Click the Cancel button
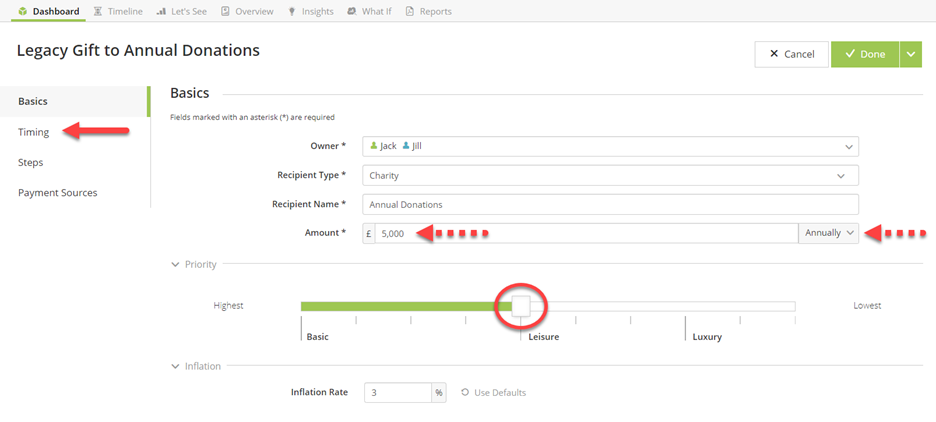The image size is (936, 422). pos(792,54)
